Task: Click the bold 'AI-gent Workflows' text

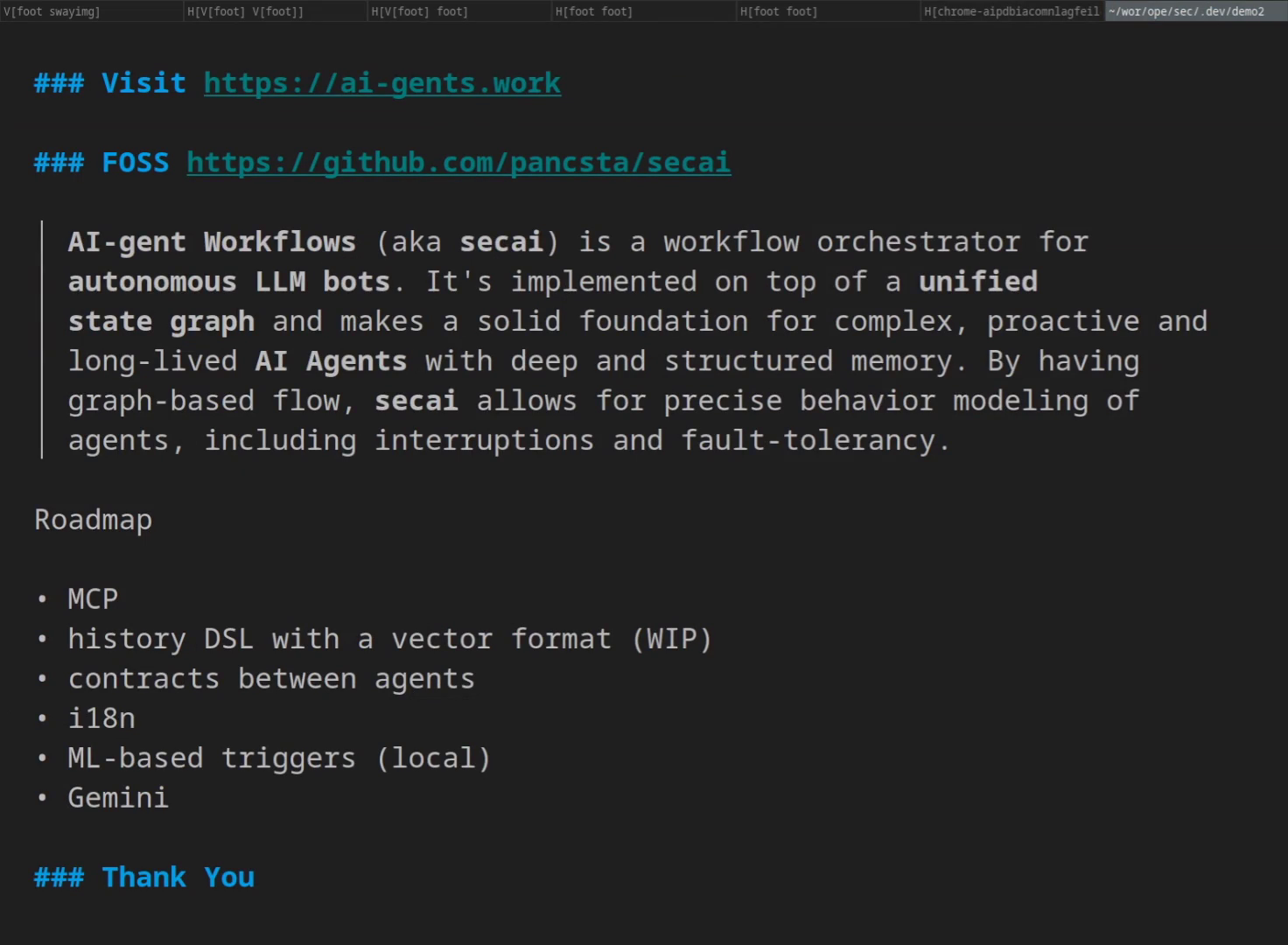Action: (x=212, y=242)
